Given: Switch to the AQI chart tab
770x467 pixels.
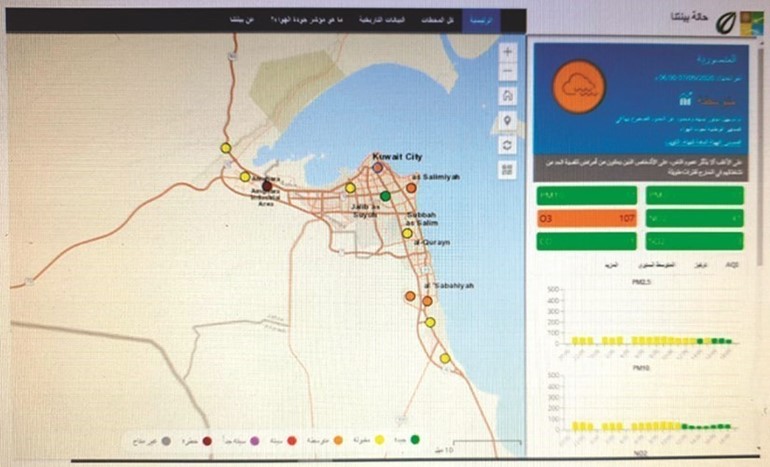Looking at the screenshot, I should coord(732,265).
